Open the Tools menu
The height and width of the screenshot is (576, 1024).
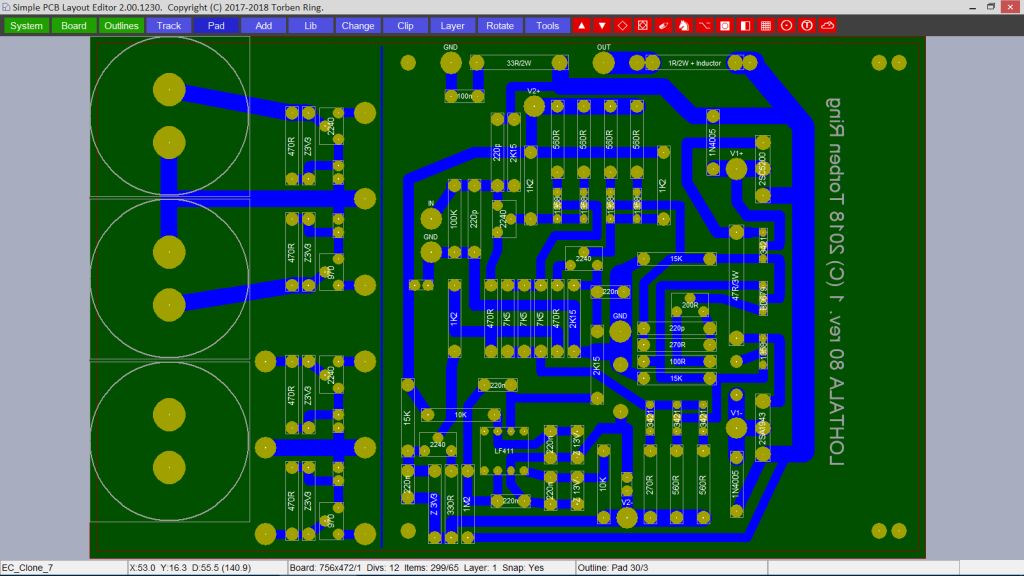(x=547, y=25)
